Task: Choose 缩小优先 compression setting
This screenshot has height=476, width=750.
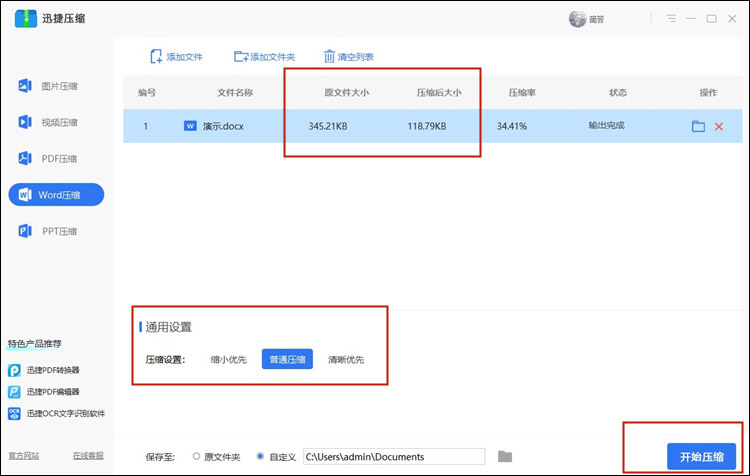Action: pyautogui.click(x=229, y=359)
